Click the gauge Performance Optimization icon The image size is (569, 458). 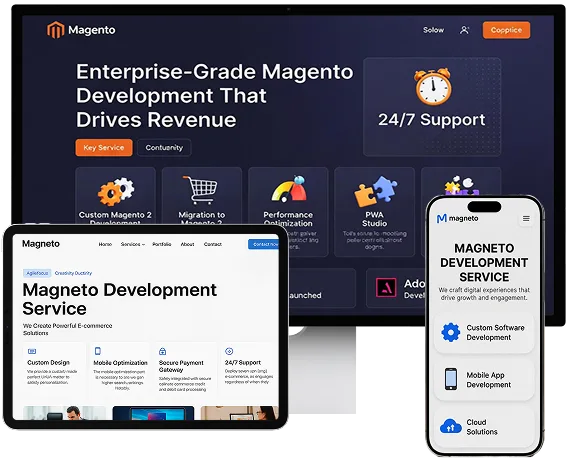289,189
